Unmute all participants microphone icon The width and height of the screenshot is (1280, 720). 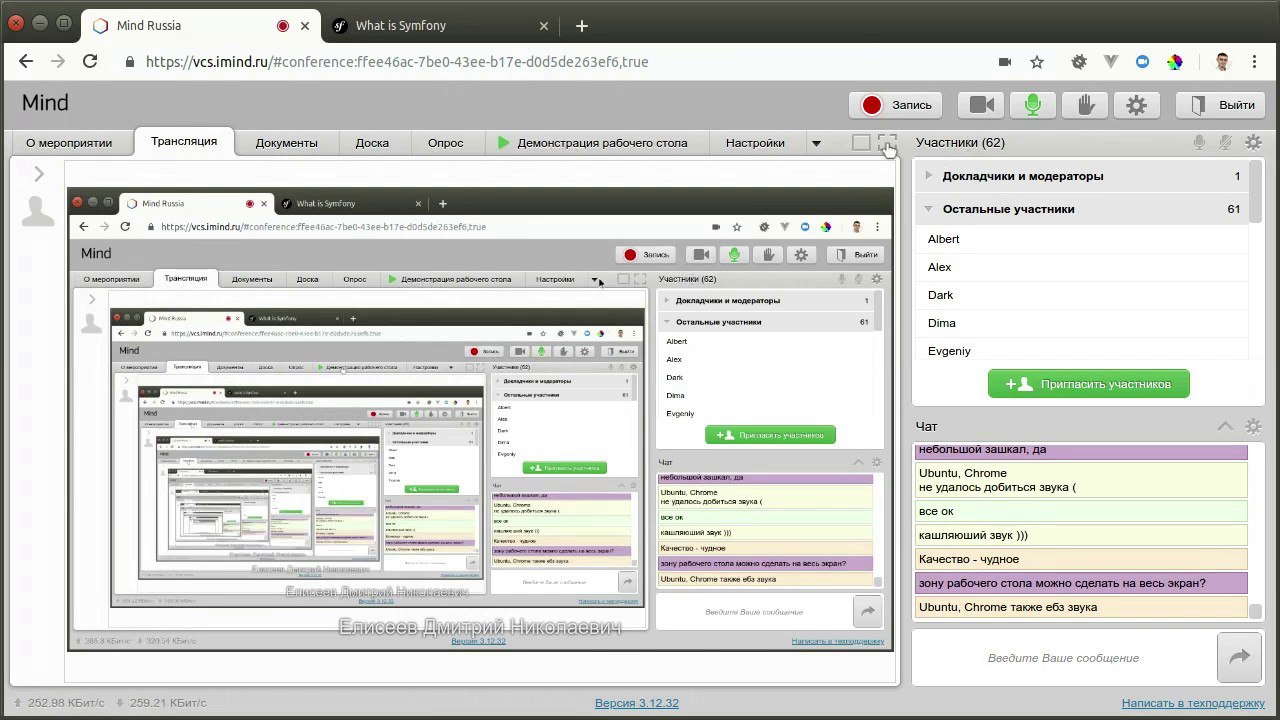(1199, 143)
